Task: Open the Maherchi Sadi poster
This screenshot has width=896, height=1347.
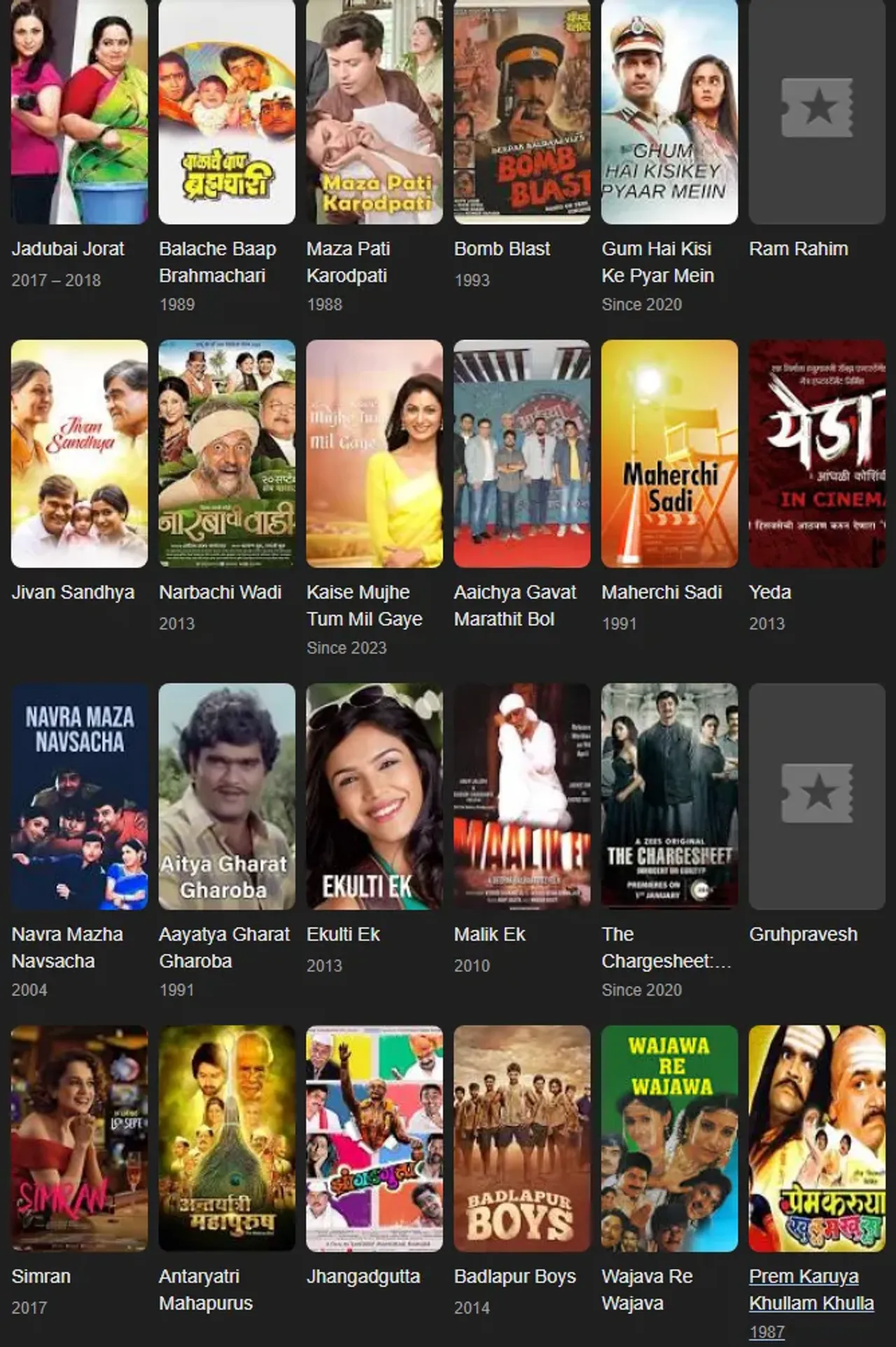Action: pos(670,454)
